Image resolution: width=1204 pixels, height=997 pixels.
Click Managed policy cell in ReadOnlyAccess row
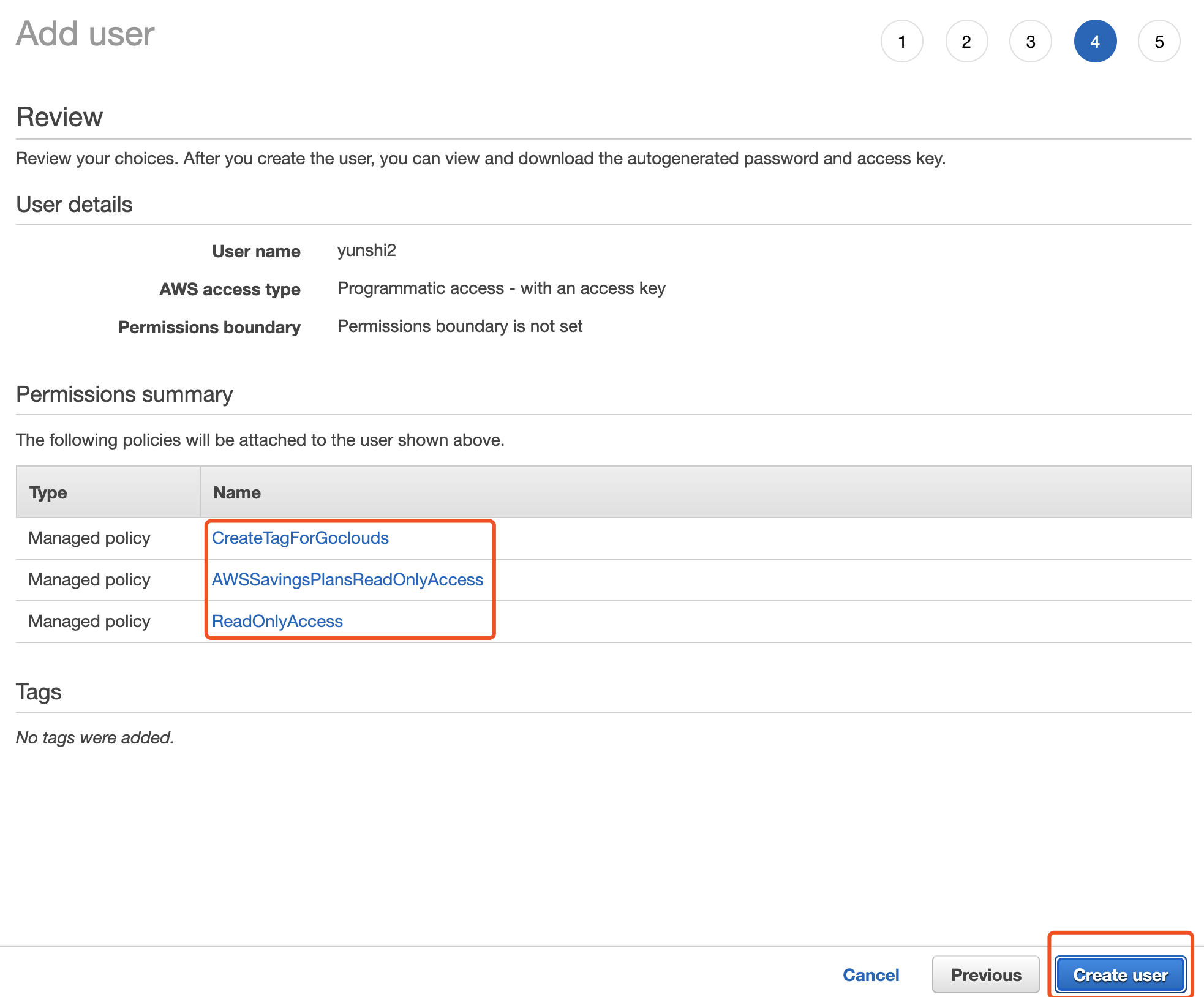89,621
